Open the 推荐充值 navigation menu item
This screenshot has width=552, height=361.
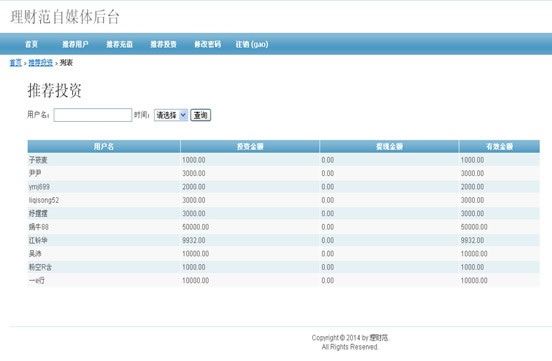coord(119,44)
